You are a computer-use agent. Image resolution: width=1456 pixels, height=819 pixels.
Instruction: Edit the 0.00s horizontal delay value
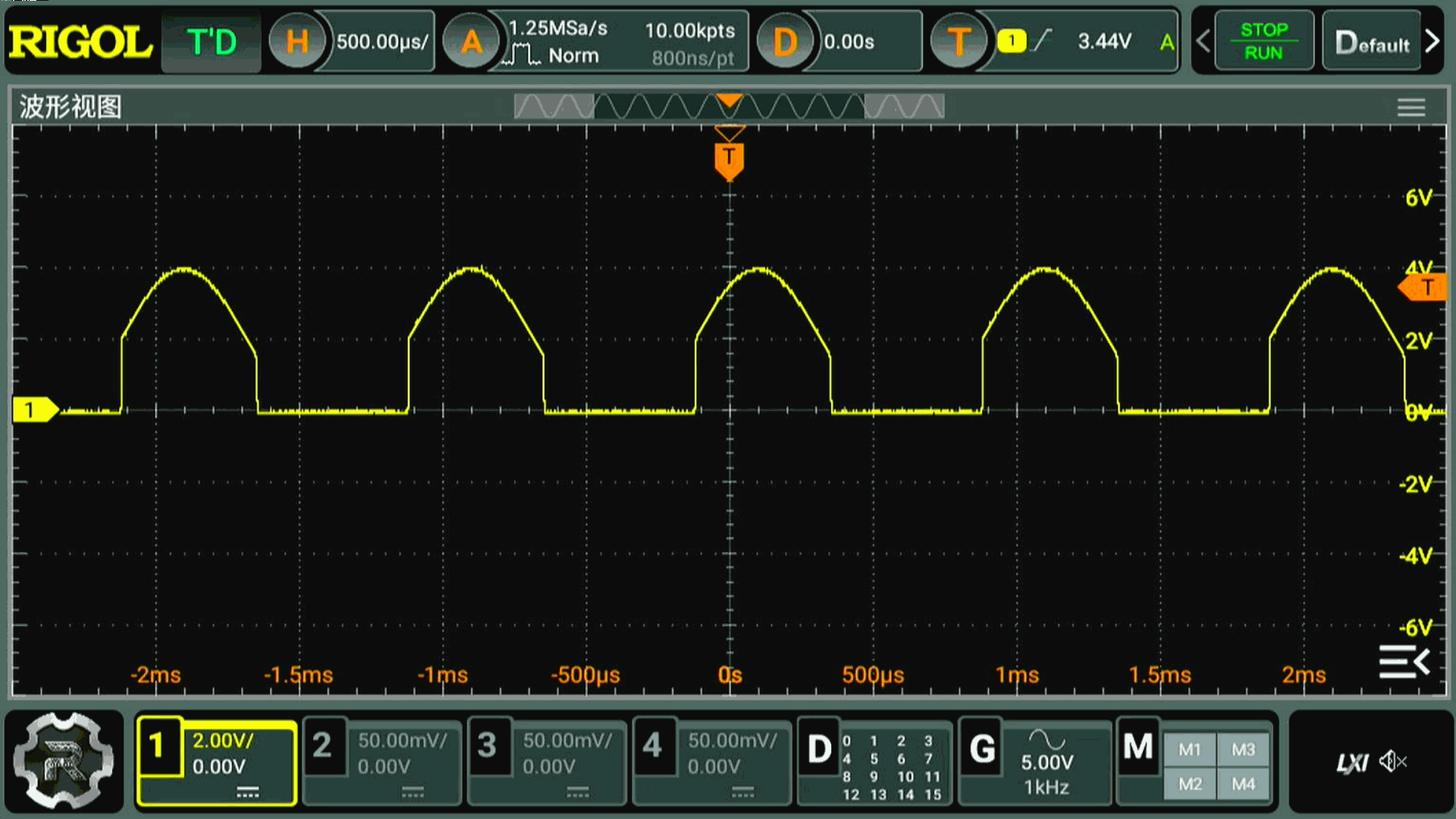[849, 42]
